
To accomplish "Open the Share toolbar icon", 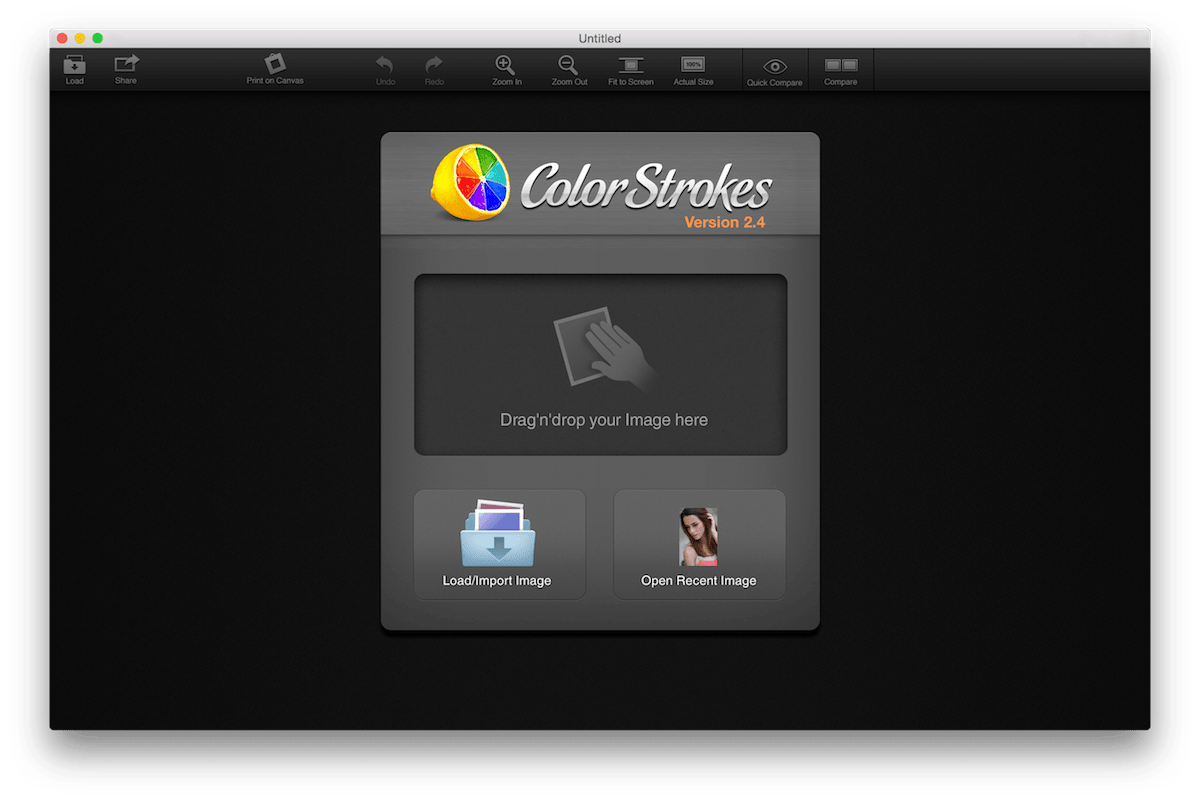I will [126, 64].
